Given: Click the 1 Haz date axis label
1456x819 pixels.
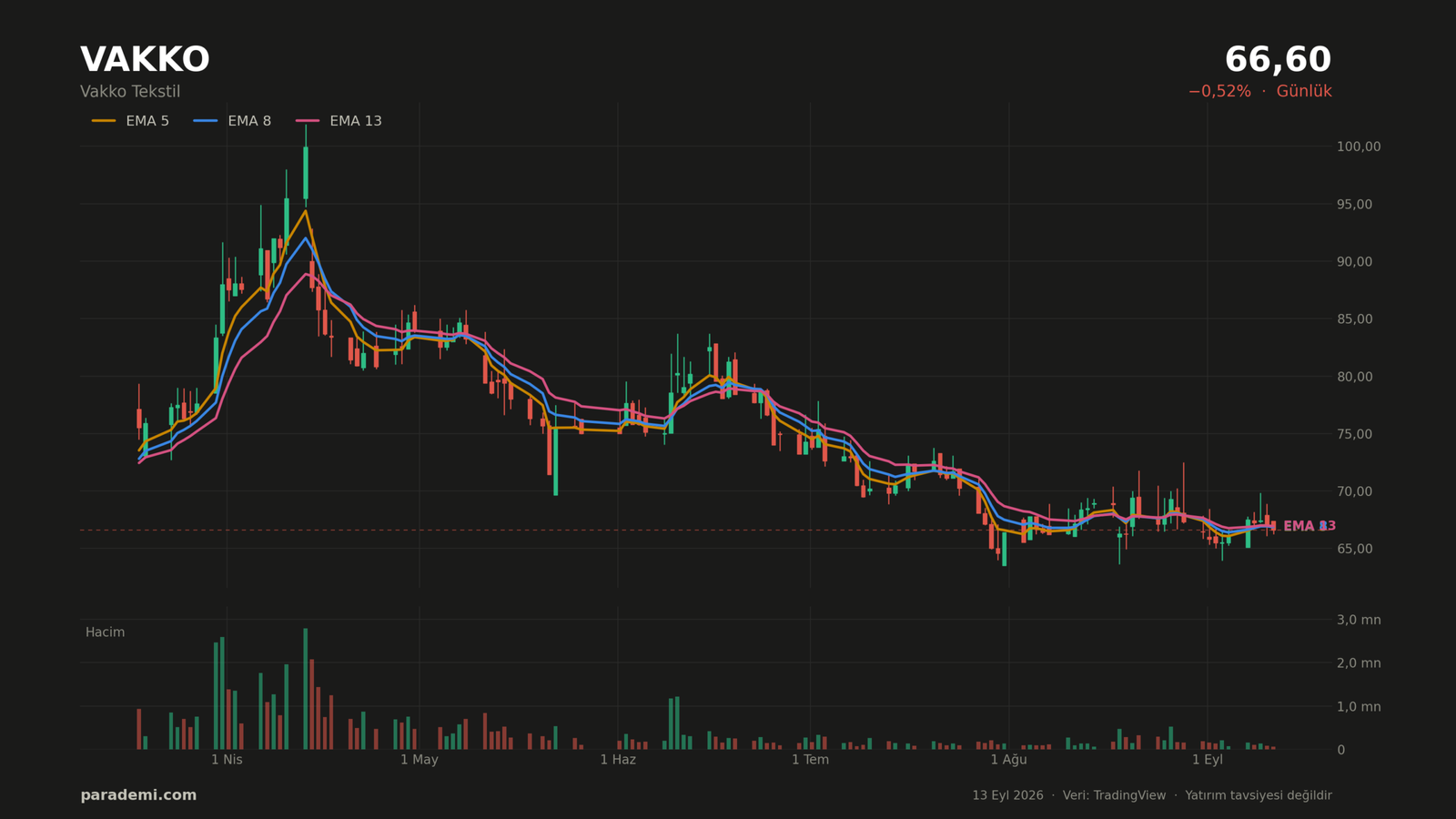Looking at the screenshot, I should (618, 760).
